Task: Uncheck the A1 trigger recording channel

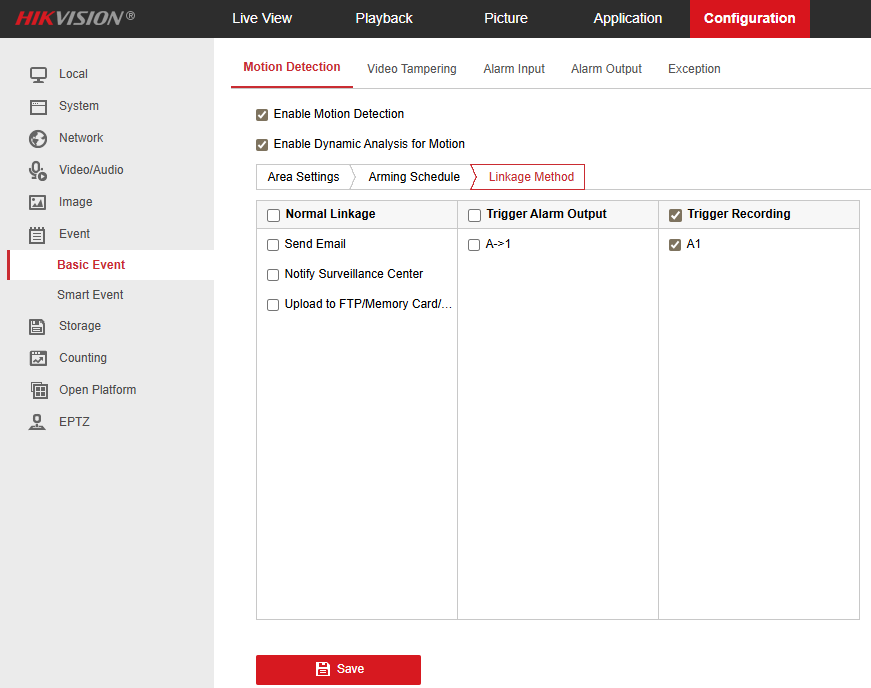Action: [675, 244]
